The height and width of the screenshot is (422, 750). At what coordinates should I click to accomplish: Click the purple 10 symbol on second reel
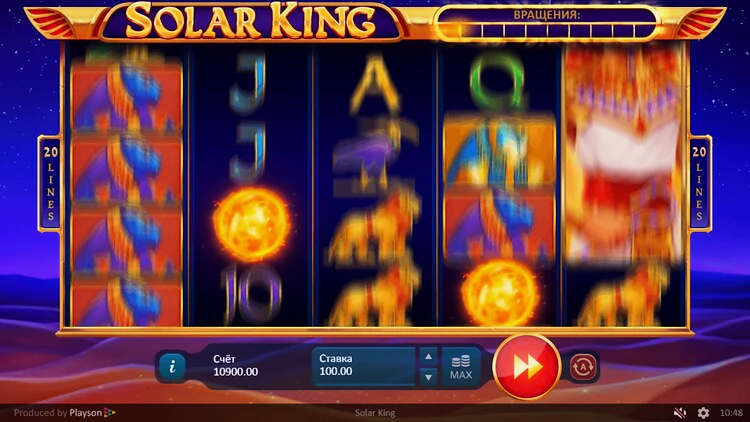[252, 294]
